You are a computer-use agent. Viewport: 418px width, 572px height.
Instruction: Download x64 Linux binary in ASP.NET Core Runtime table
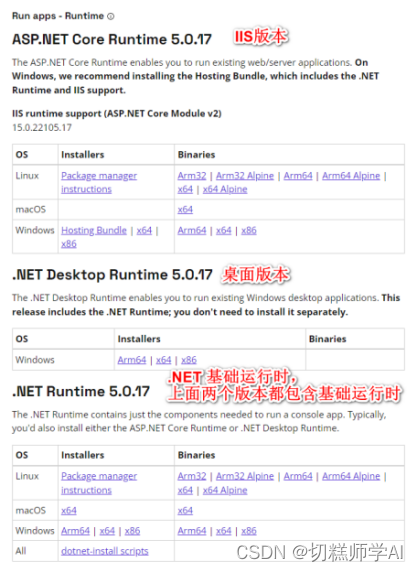point(185,189)
